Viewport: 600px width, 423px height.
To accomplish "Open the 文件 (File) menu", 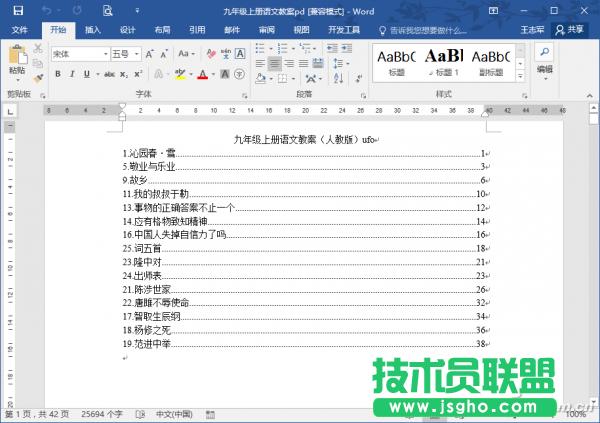I will coord(20,30).
